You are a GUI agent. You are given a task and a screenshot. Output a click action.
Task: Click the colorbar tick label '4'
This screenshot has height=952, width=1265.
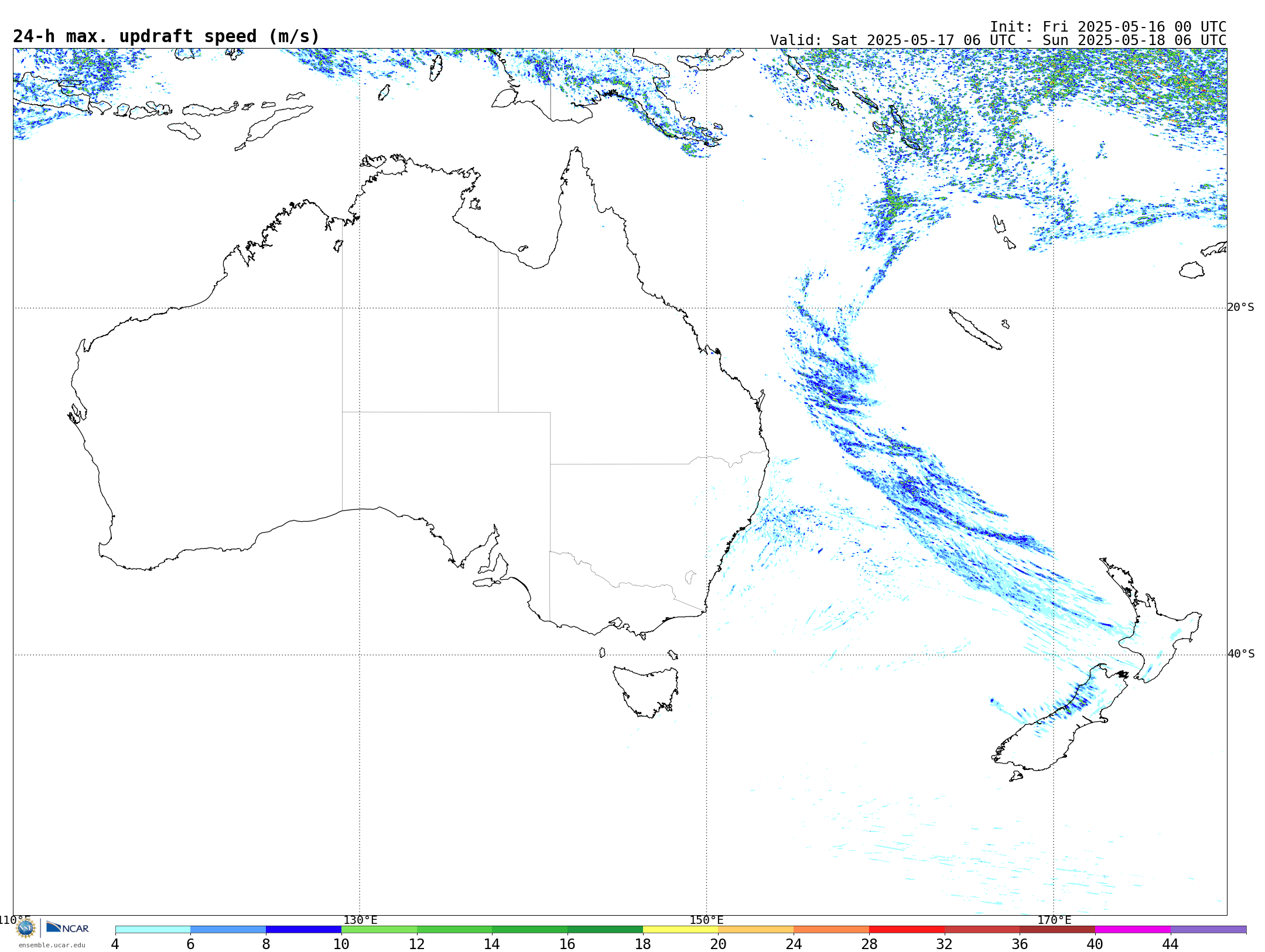click(x=115, y=944)
